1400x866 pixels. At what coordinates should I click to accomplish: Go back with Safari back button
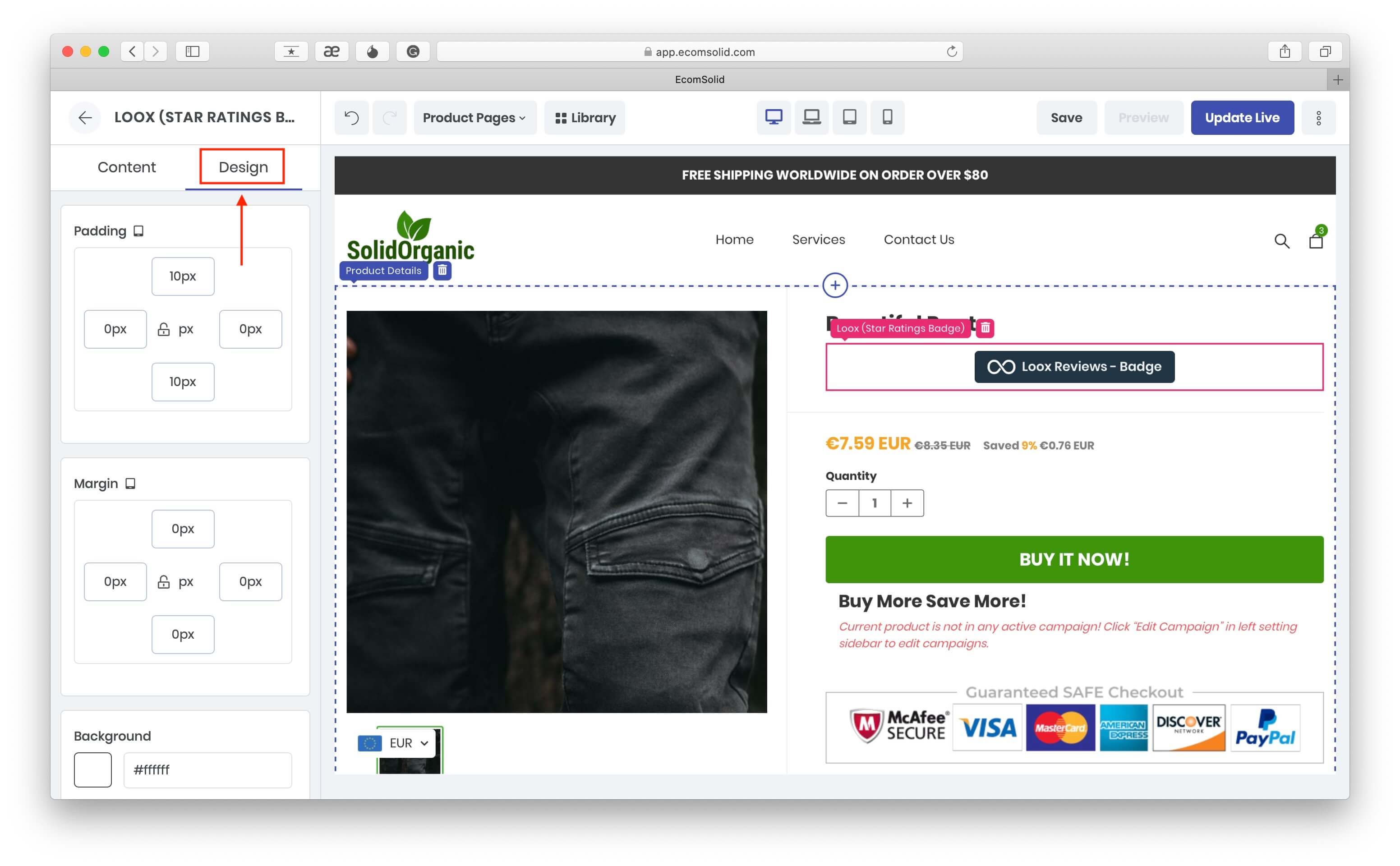(x=132, y=51)
